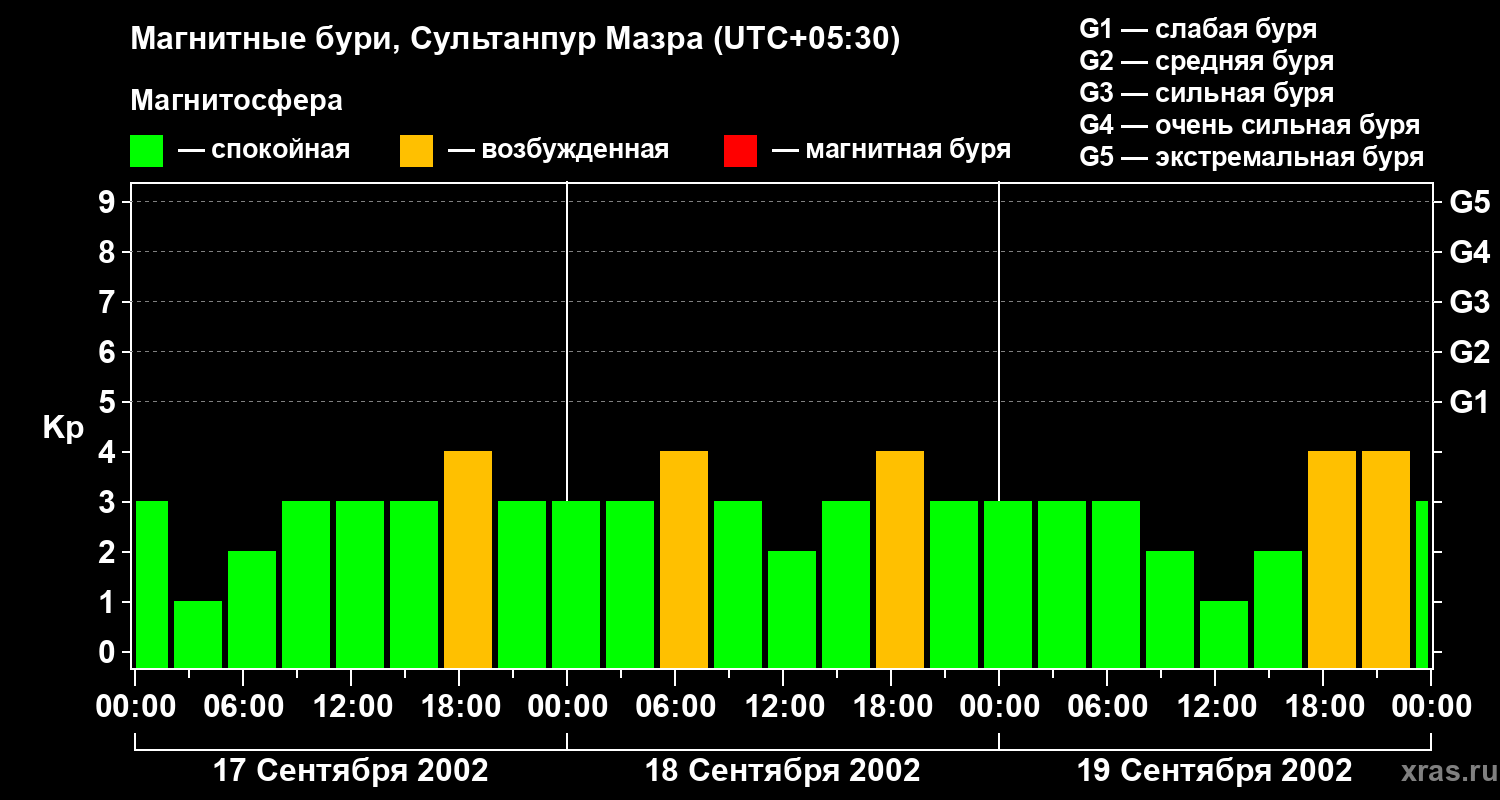The width and height of the screenshot is (1500, 800).
Task: Click the 06:00 tick label for 19 September
Action: [1107, 707]
